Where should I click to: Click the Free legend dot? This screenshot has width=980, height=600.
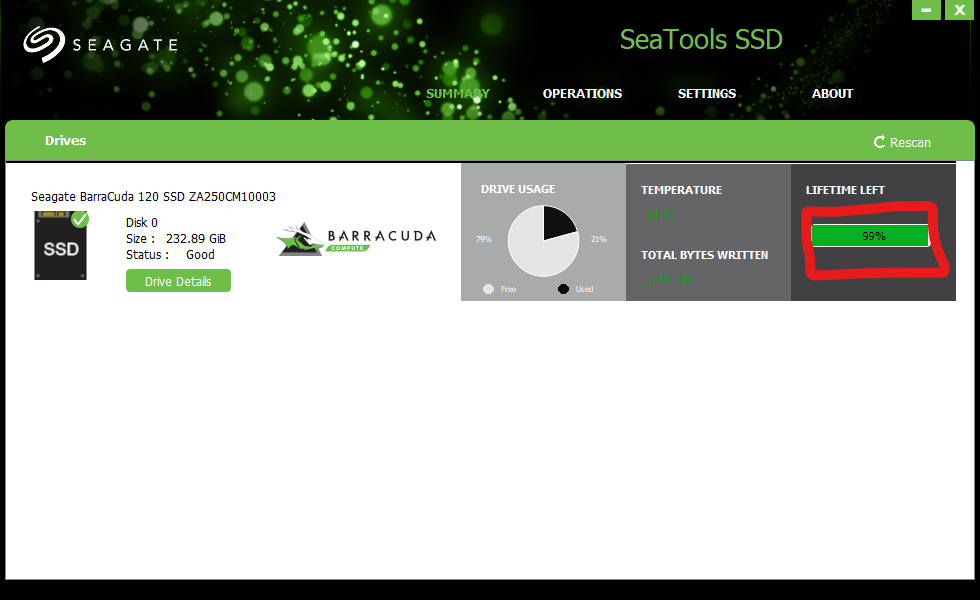(488, 289)
